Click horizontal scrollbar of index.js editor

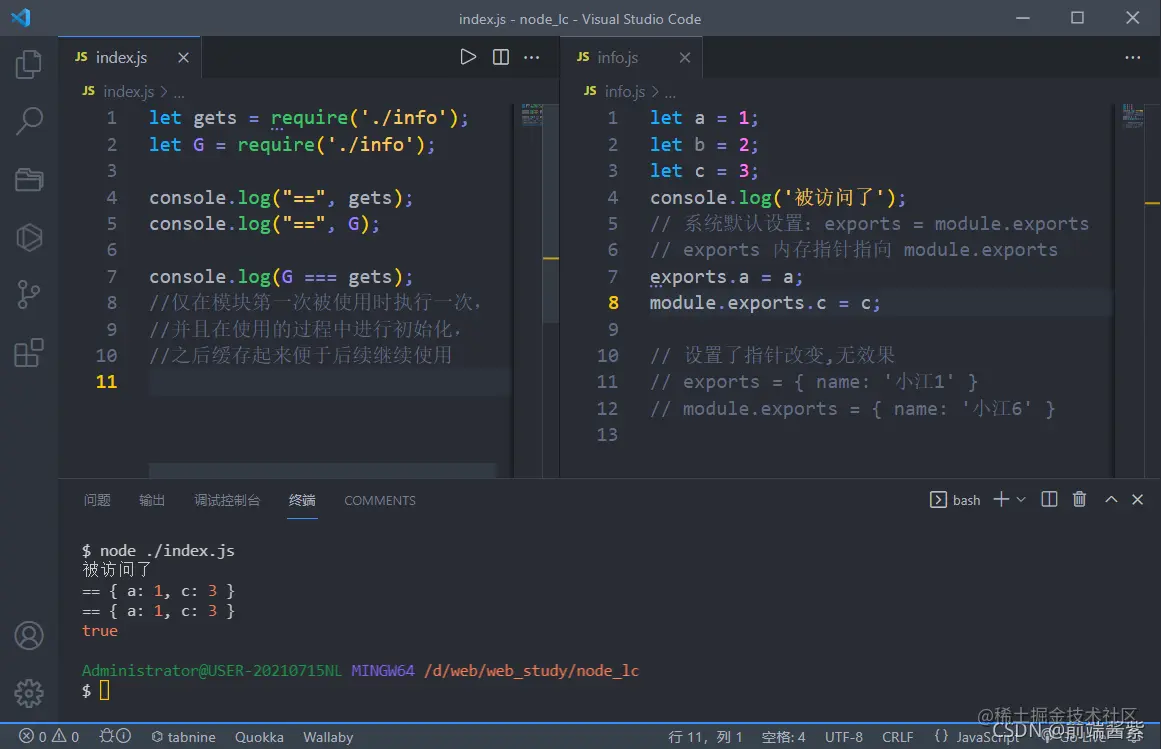click(x=322, y=471)
